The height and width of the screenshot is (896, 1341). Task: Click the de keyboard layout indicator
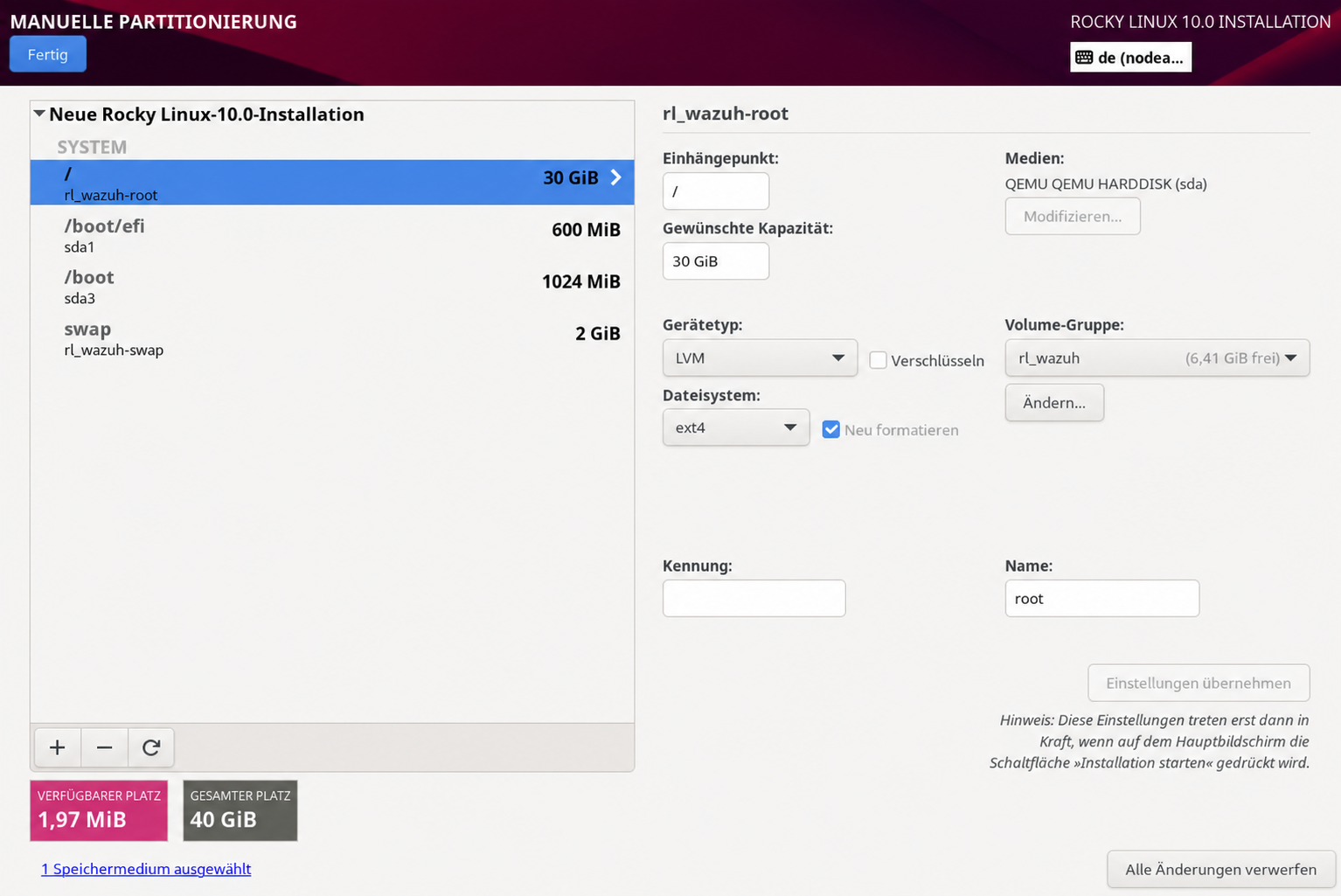(1131, 58)
